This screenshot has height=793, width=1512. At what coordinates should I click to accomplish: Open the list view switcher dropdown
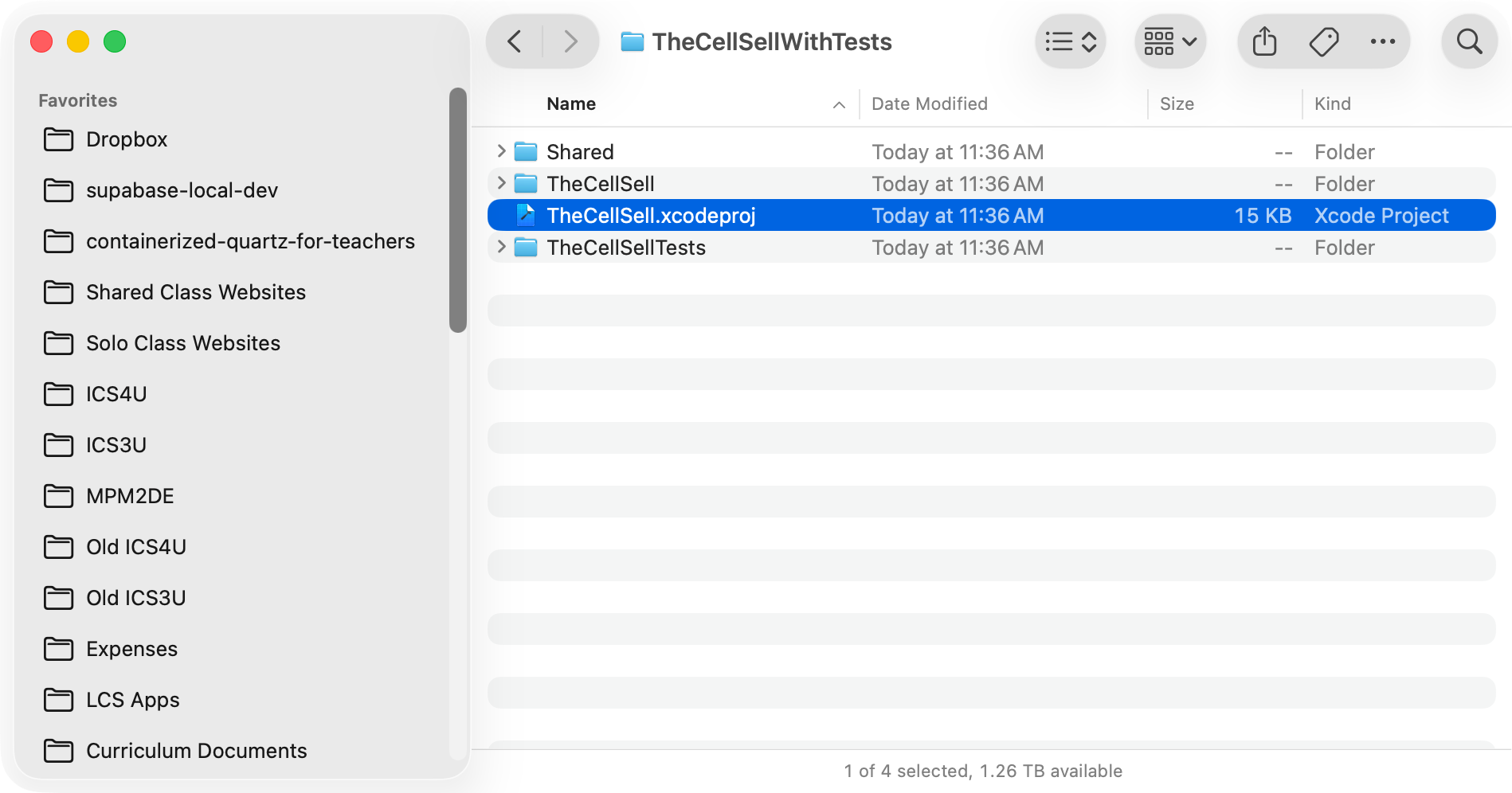click(1071, 41)
